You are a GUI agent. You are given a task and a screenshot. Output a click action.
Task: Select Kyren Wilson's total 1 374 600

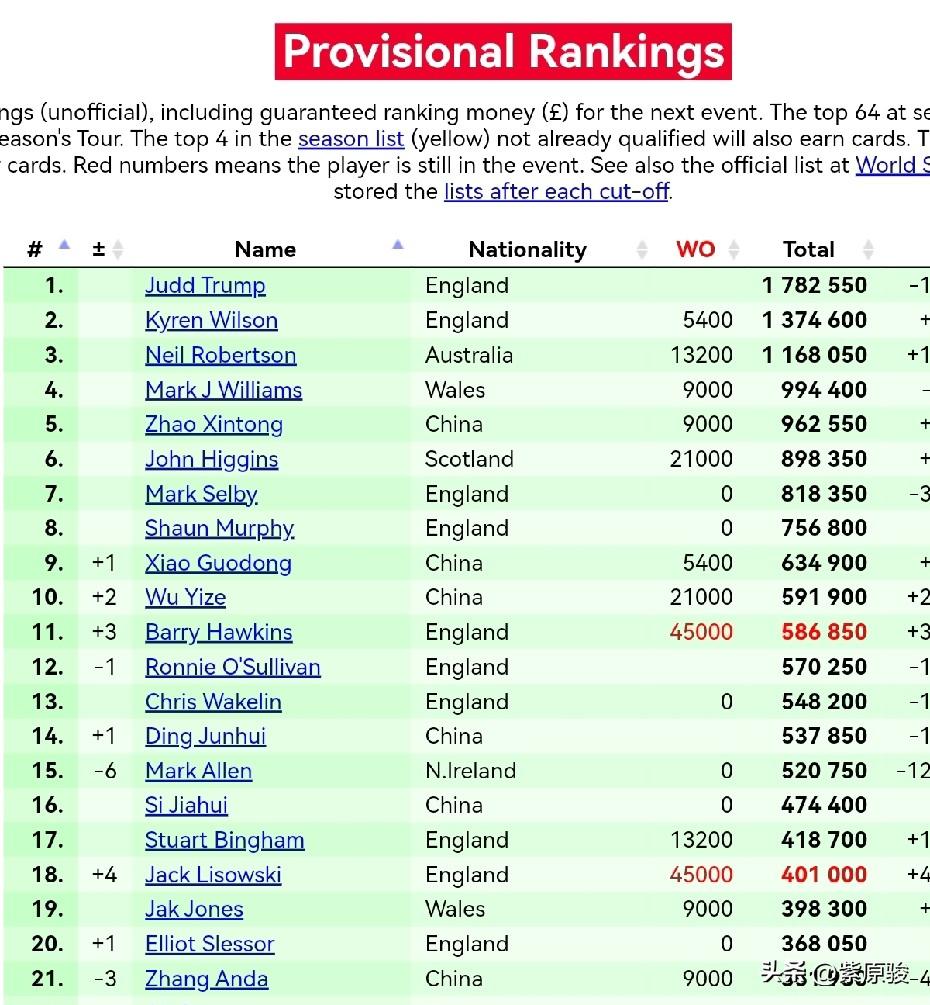pyautogui.click(x=814, y=320)
